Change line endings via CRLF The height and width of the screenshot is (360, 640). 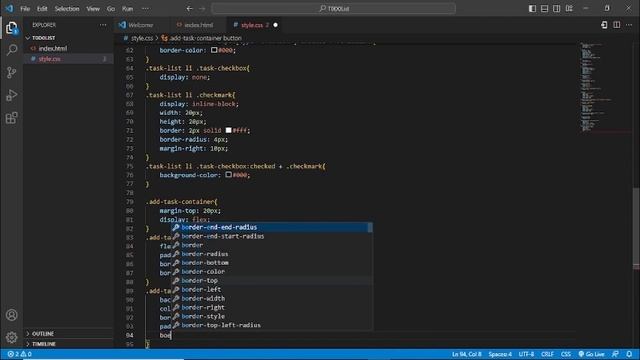click(x=547, y=354)
